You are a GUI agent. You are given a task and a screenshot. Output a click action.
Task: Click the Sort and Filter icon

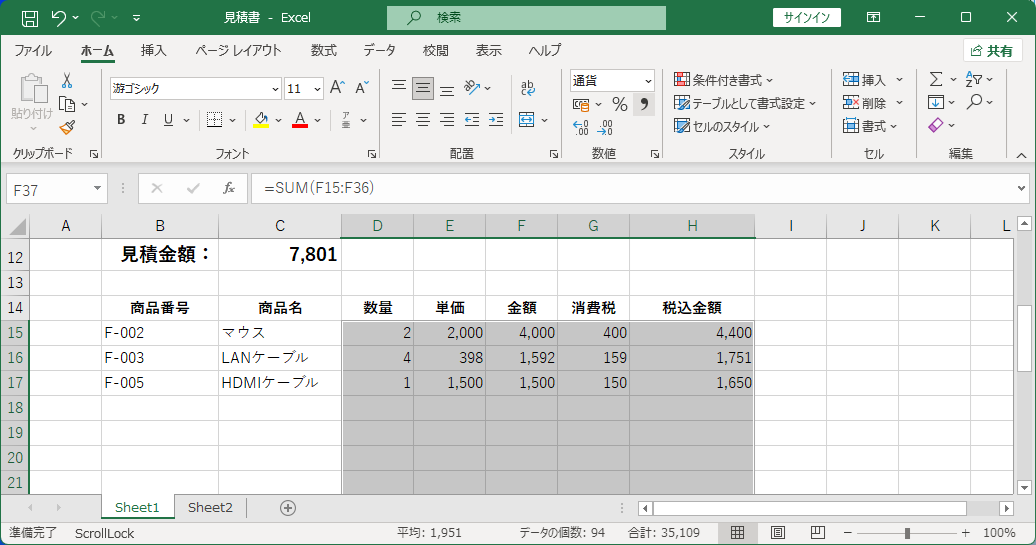click(973, 79)
